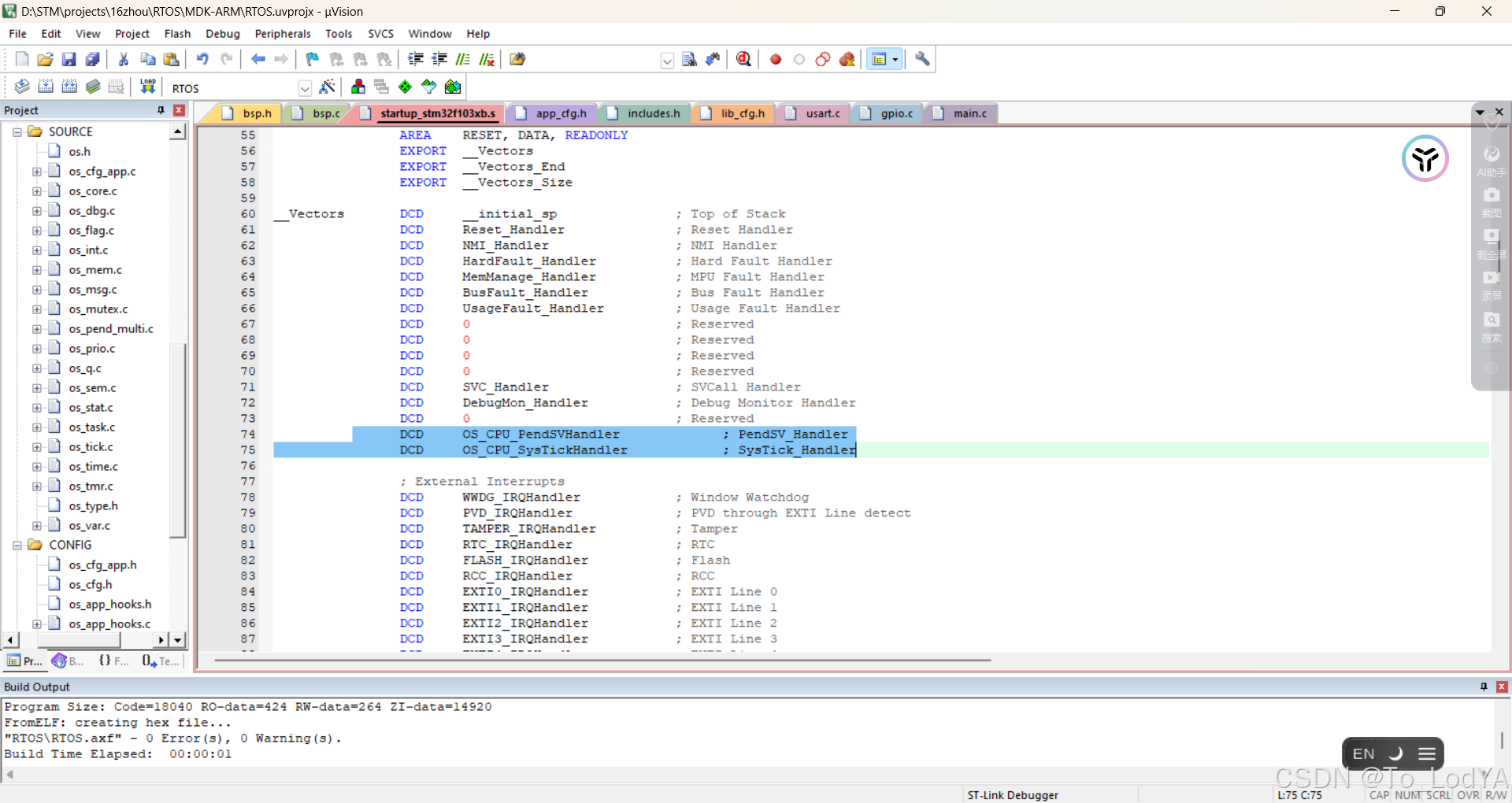Toggle pin on the Build Output panel
Image resolution: width=1512 pixels, height=803 pixels.
click(1484, 686)
